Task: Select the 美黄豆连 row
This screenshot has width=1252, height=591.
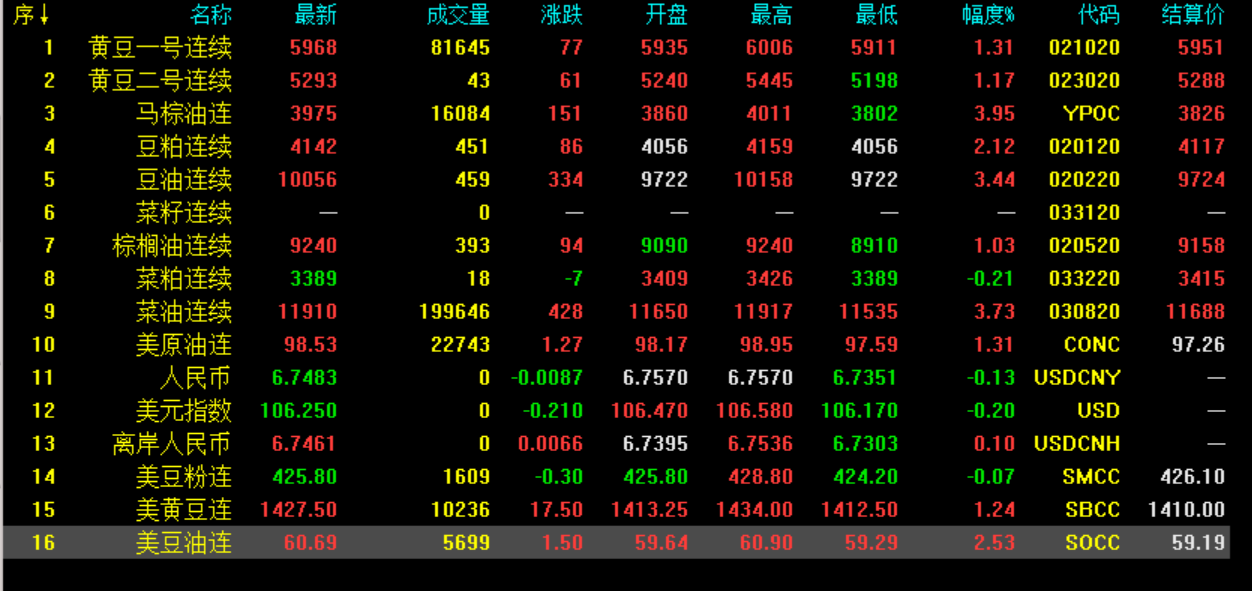Action: pos(616,509)
